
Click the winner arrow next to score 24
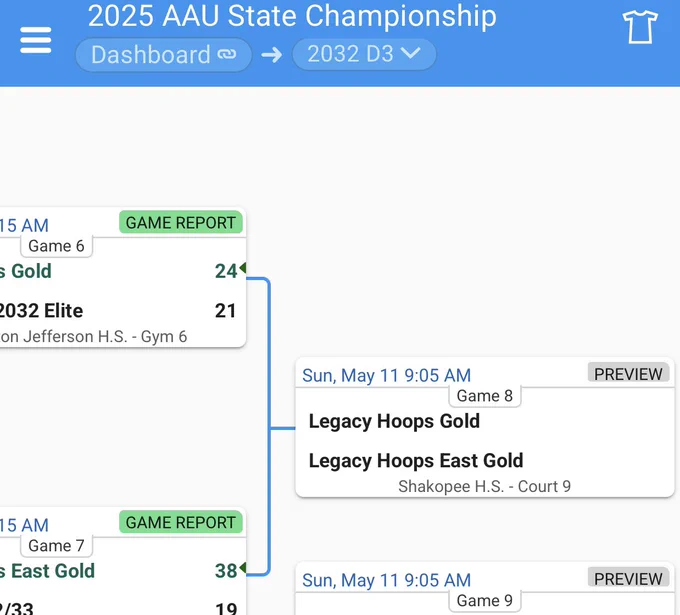pyautogui.click(x=242, y=268)
